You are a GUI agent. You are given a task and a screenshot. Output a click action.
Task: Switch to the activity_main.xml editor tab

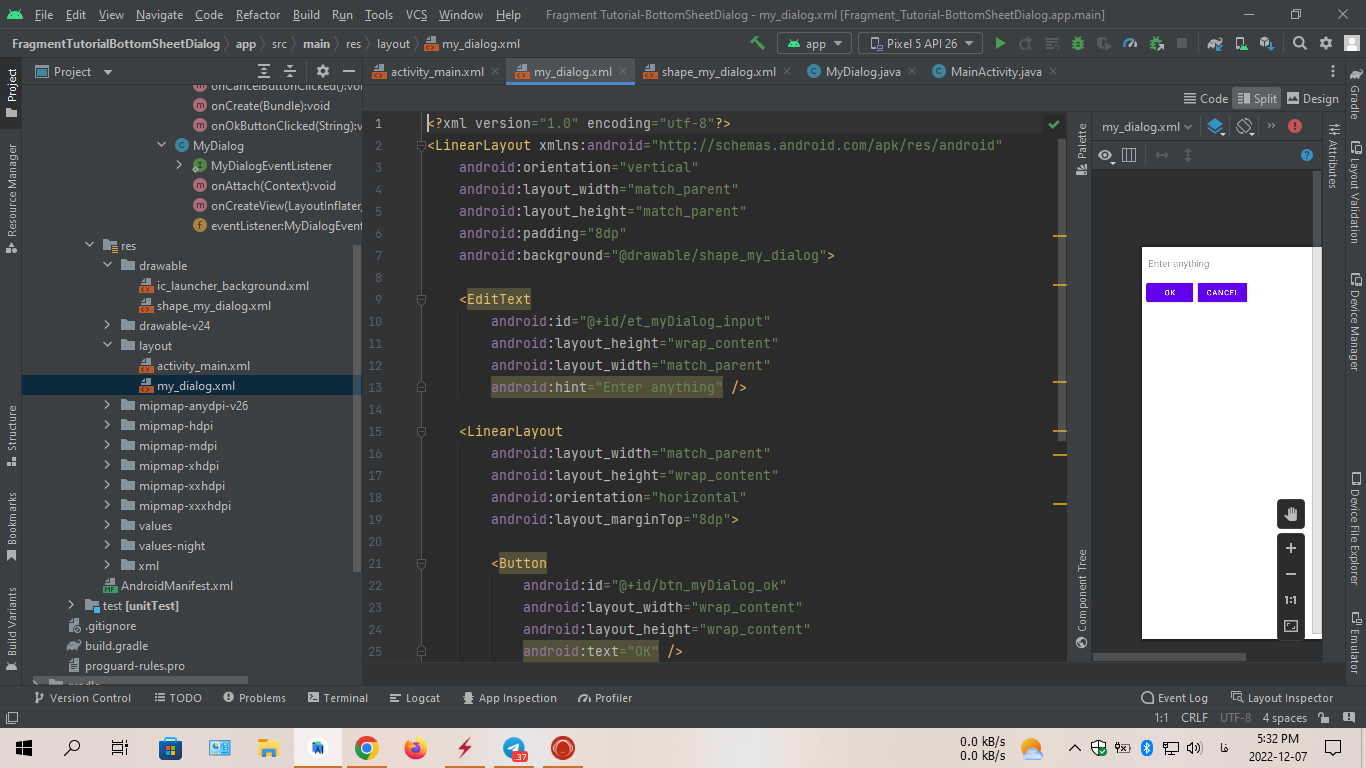(x=429, y=71)
